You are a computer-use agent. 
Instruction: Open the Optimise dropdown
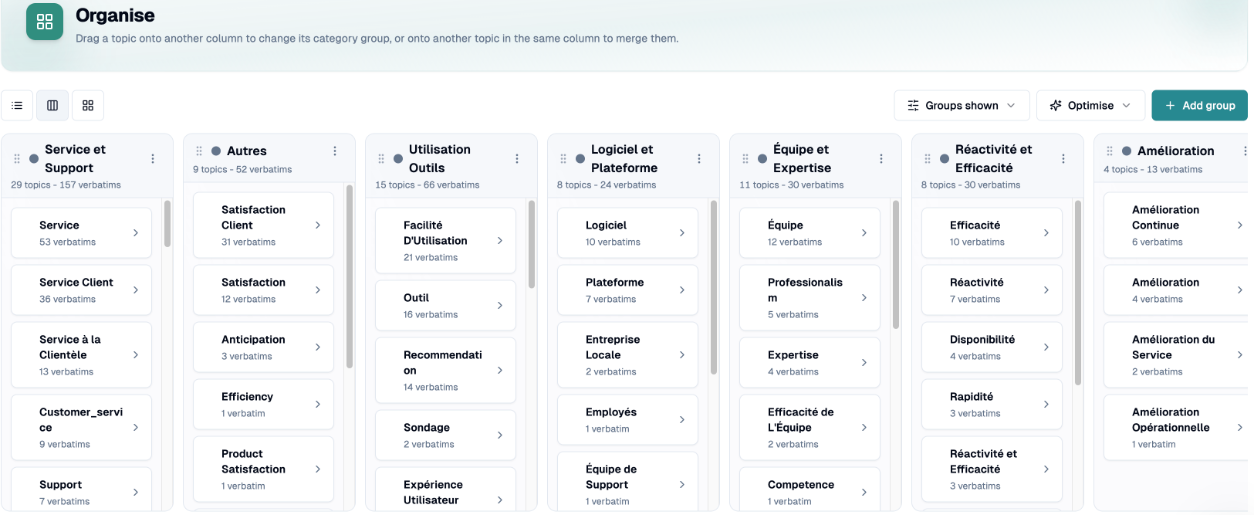pos(1090,105)
